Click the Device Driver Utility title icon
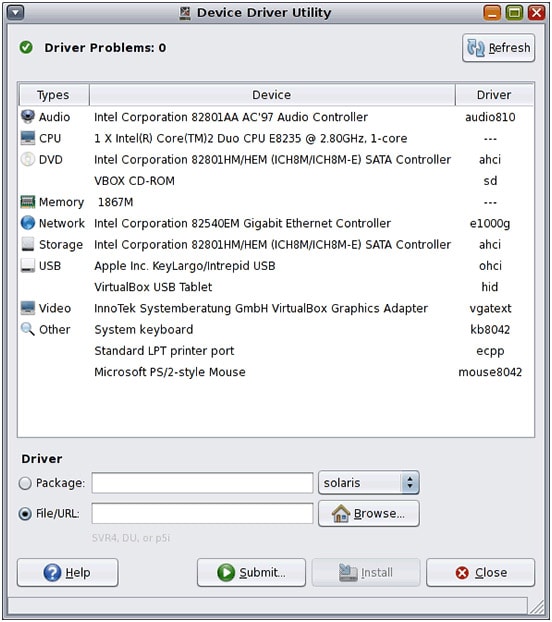The width and height of the screenshot is (552, 622). [x=185, y=13]
